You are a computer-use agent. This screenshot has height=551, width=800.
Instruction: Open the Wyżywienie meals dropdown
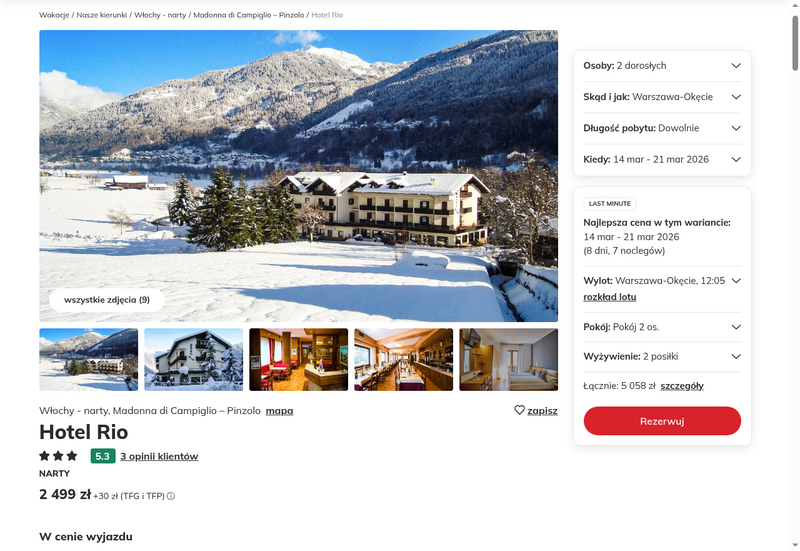coord(662,357)
